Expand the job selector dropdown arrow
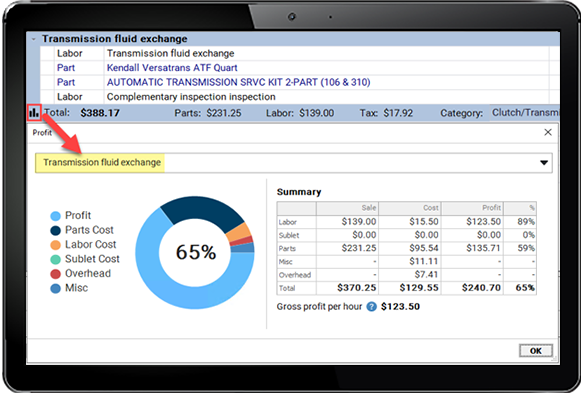Viewport: 581px width, 393px height. (544, 163)
